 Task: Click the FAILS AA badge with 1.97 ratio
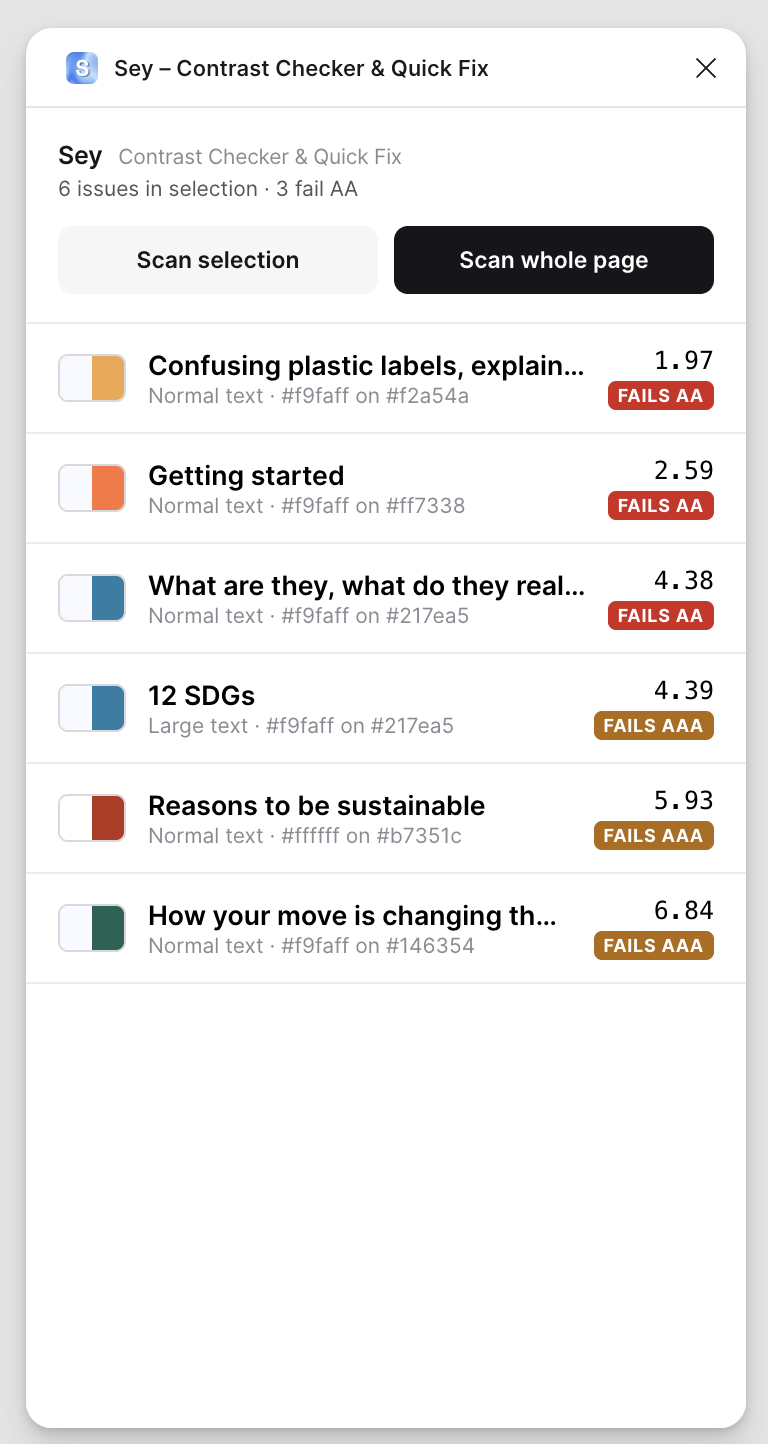[x=661, y=396]
